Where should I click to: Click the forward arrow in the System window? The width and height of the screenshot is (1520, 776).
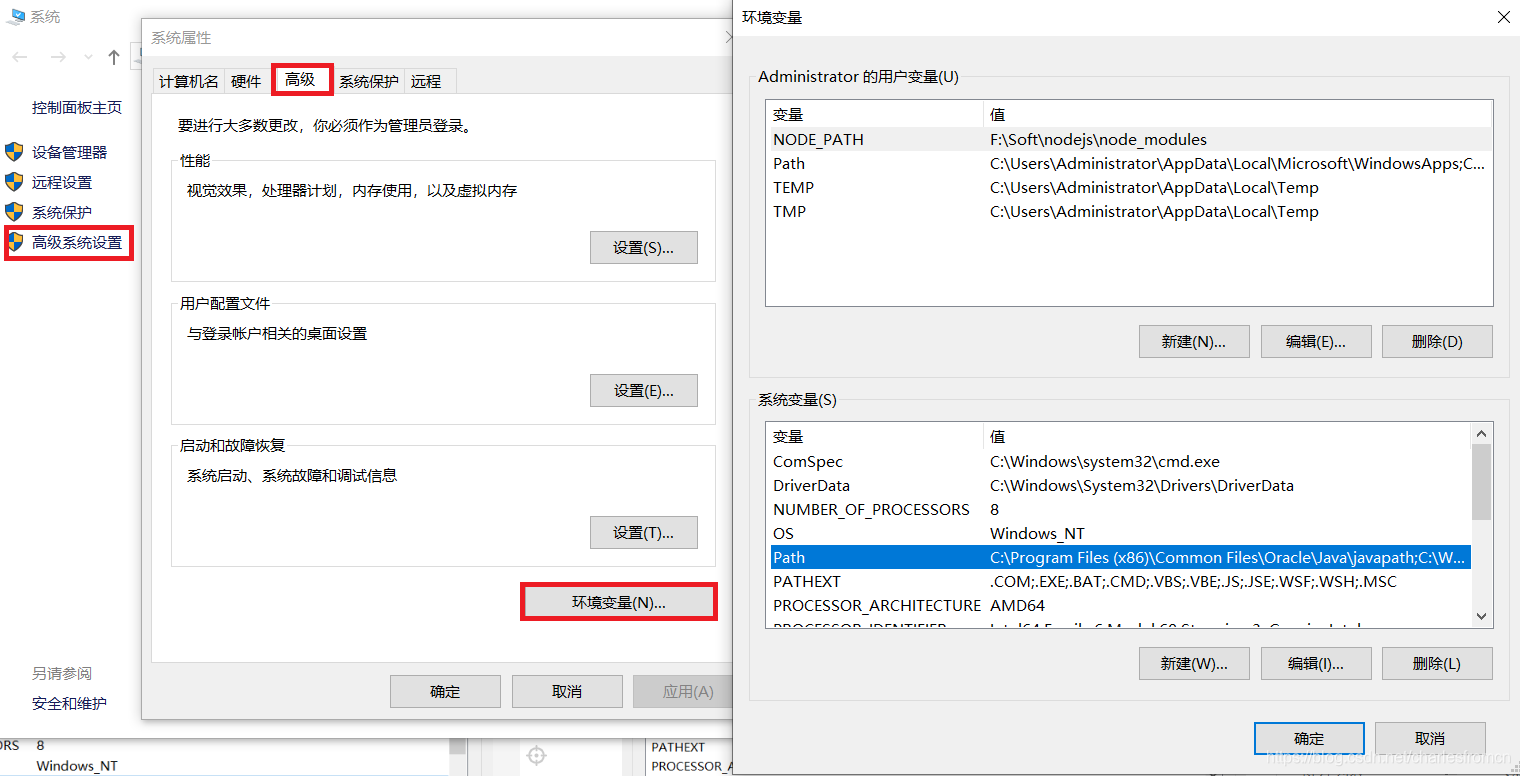point(58,57)
